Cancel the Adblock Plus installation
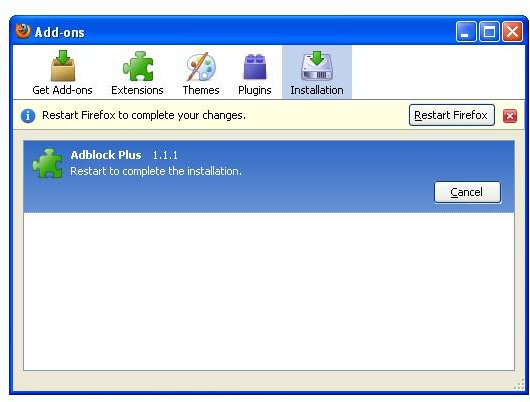Image resolution: width=530 pixels, height=402 pixels. pos(467,192)
